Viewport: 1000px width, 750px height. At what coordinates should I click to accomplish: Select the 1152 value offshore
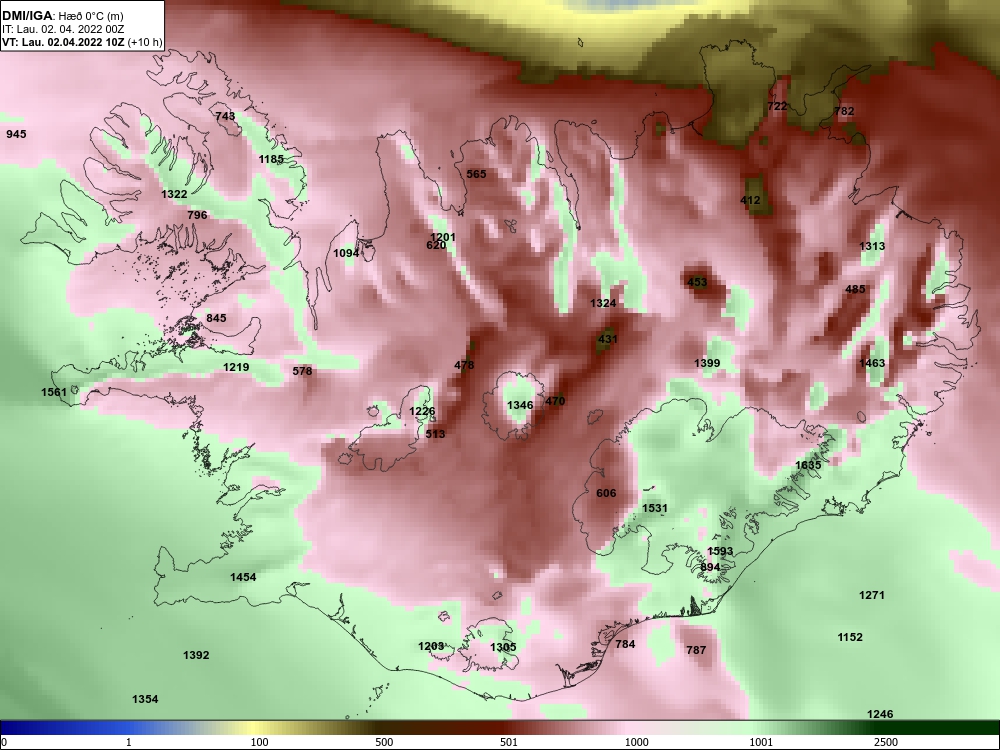850,637
